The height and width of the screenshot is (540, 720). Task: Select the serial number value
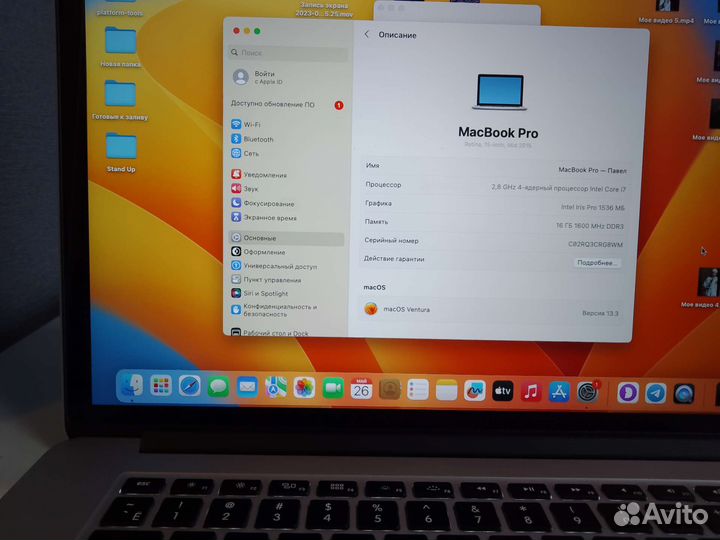click(595, 244)
